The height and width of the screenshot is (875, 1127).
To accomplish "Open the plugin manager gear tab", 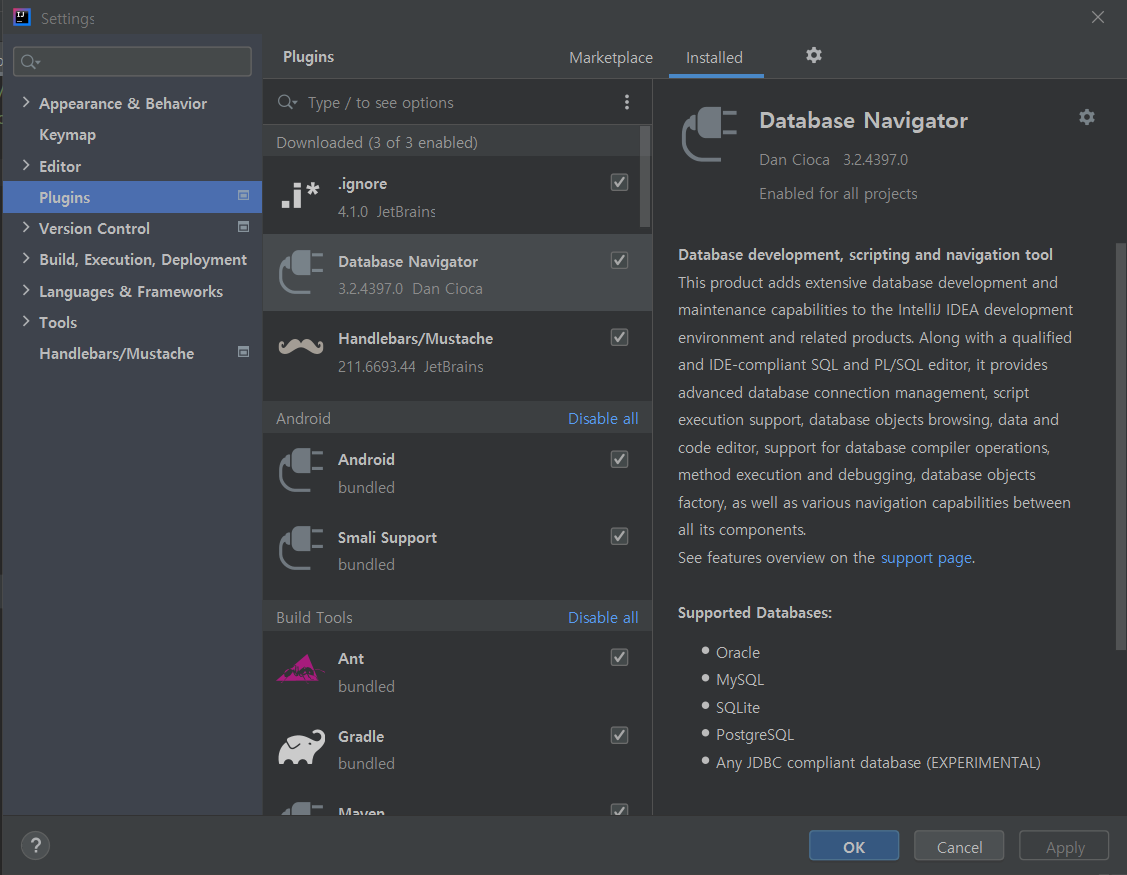I will (813, 57).
